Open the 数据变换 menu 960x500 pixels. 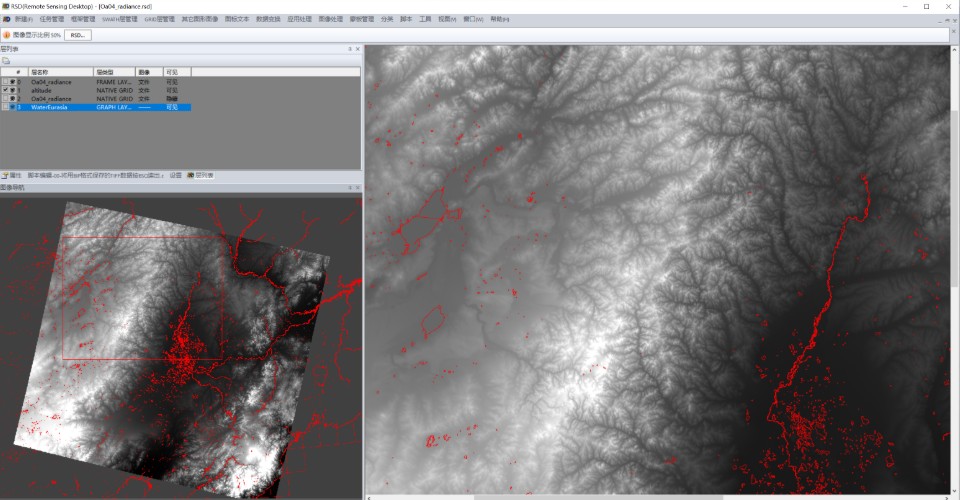(x=268, y=19)
